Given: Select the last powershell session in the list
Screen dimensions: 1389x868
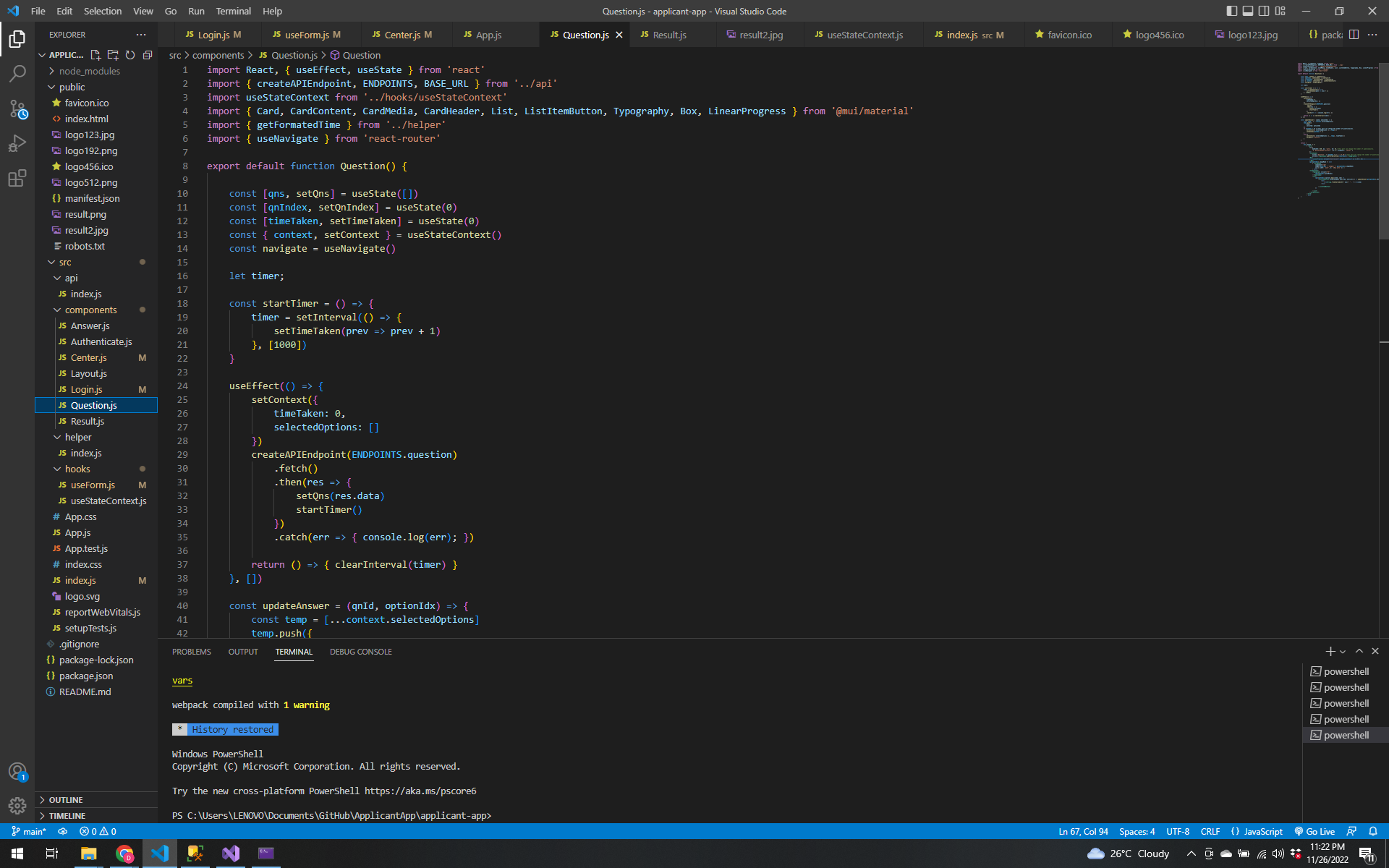Looking at the screenshot, I should tap(1346, 735).
